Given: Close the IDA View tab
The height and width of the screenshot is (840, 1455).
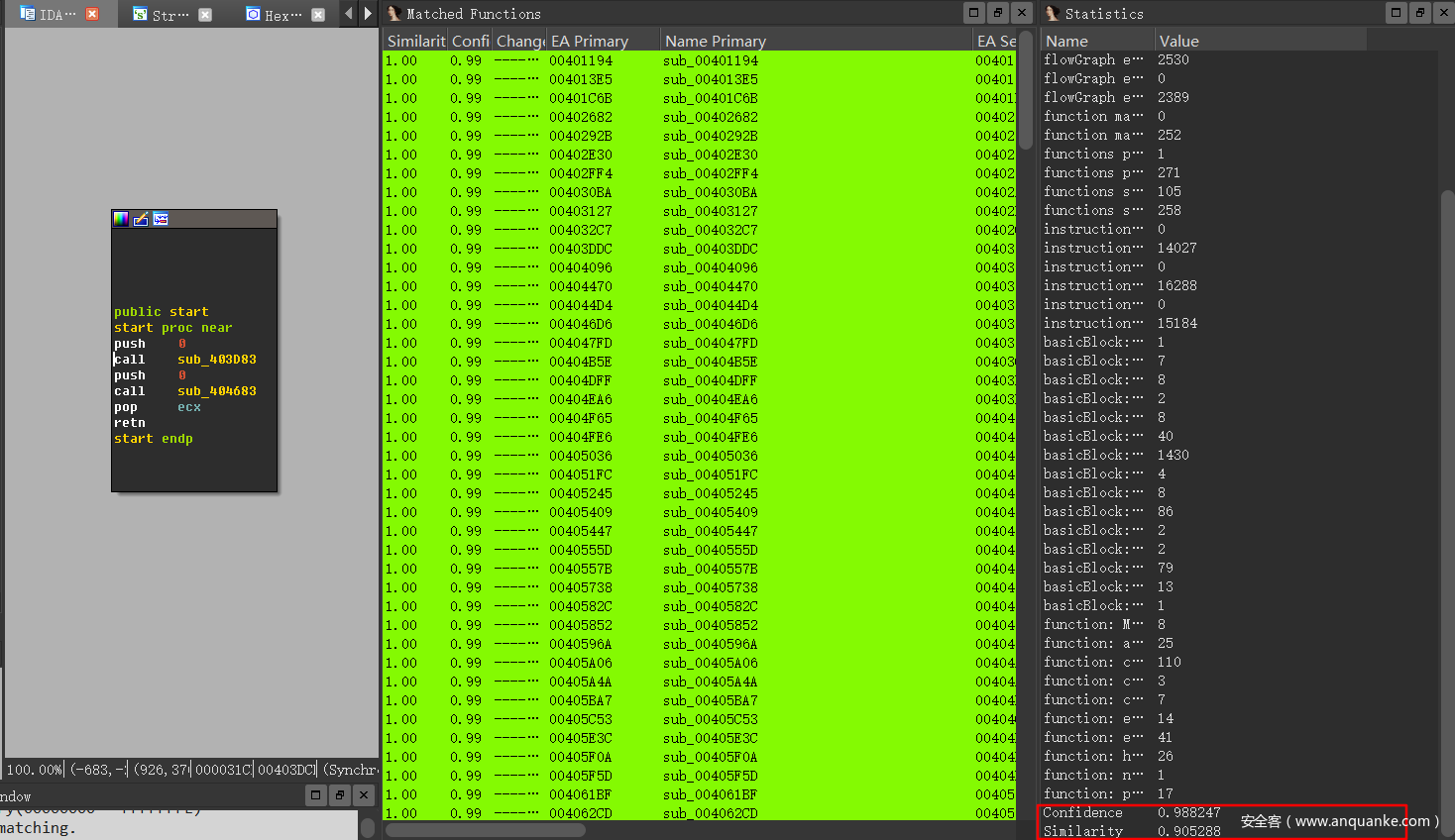Looking at the screenshot, I should (92, 14).
